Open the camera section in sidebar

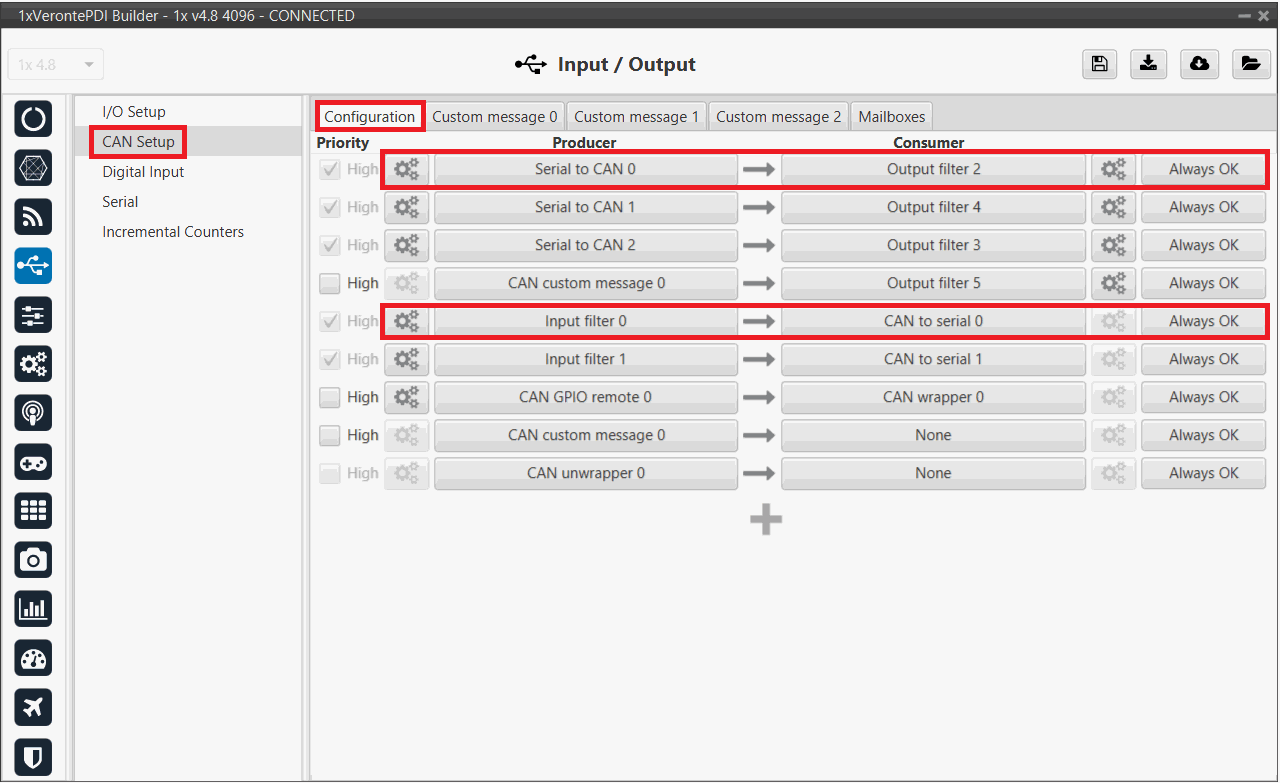(x=34, y=560)
